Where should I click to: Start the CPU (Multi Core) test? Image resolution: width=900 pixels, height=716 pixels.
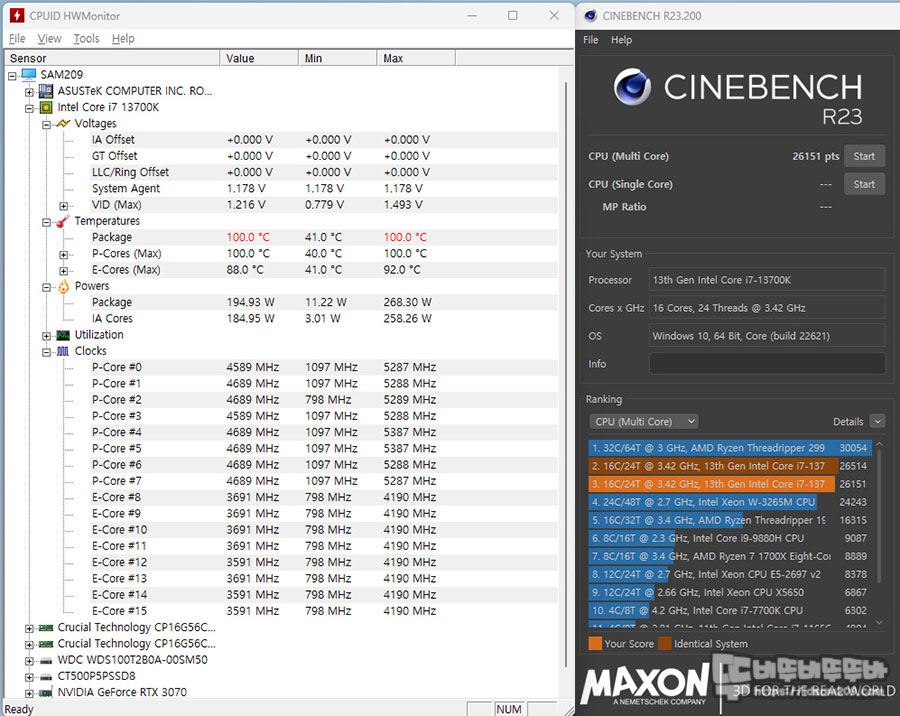click(x=864, y=156)
